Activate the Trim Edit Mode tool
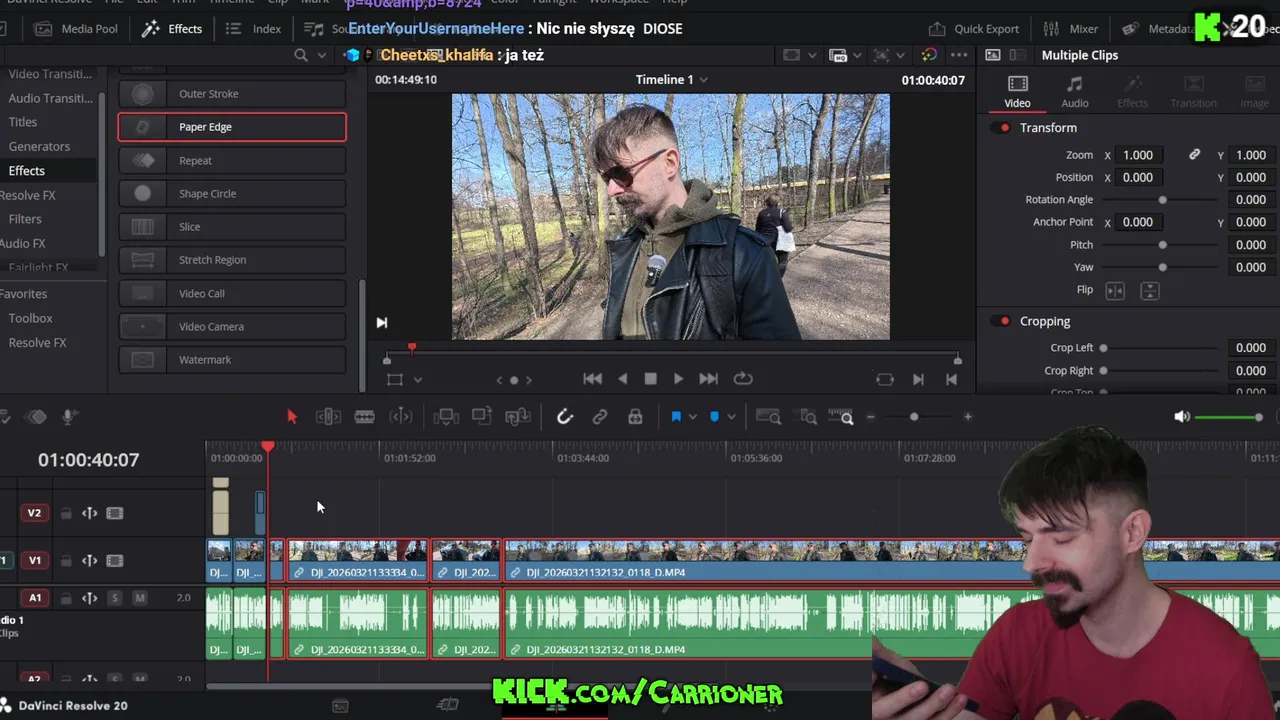 [328, 417]
